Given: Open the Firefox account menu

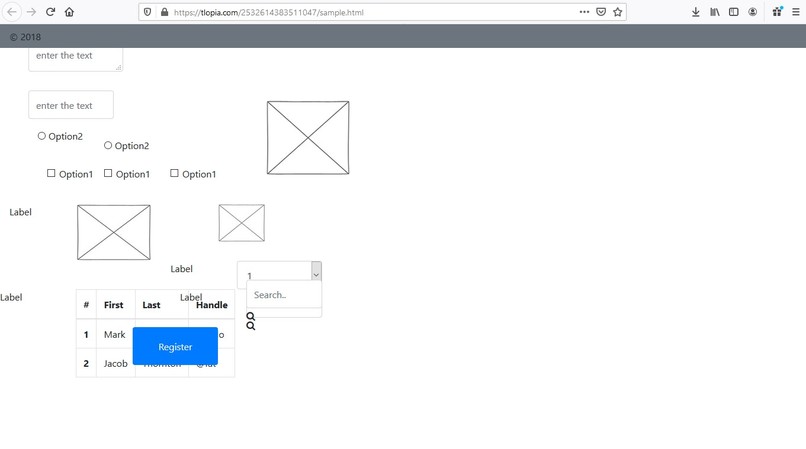Looking at the screenshot, I should coord(753,12).
